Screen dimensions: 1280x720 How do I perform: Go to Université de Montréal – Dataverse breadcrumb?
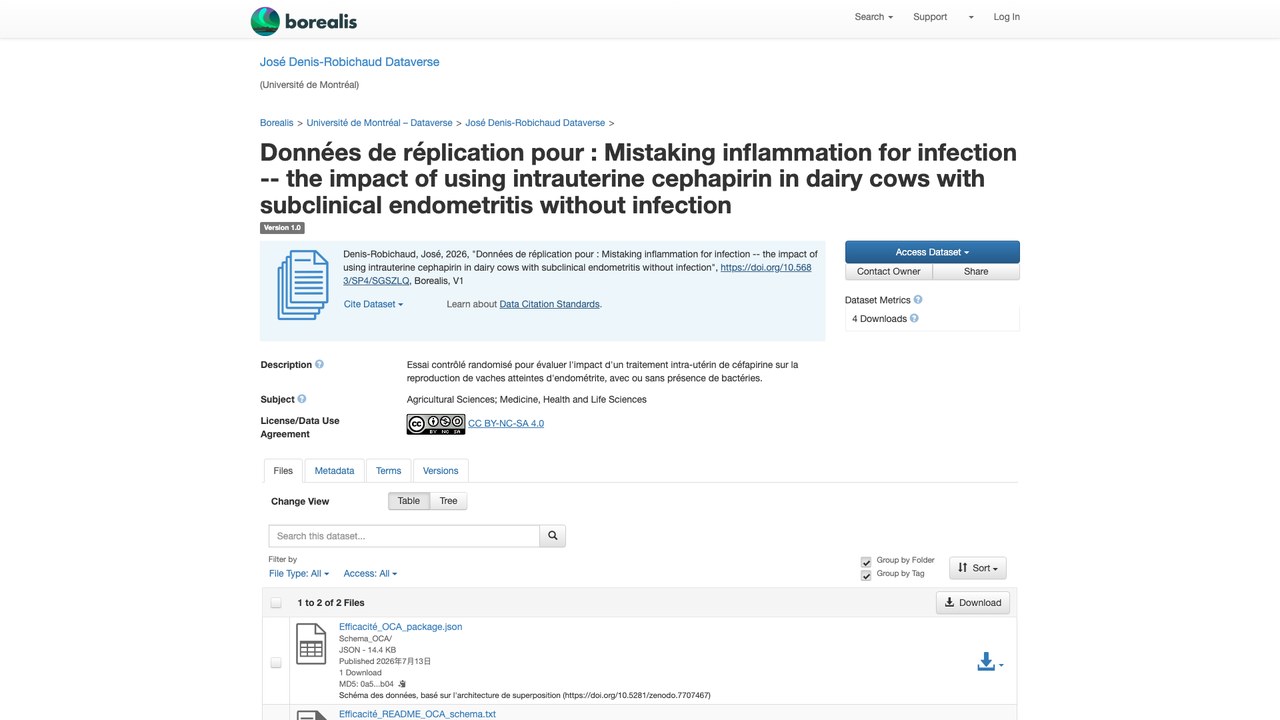coord(380,123)
